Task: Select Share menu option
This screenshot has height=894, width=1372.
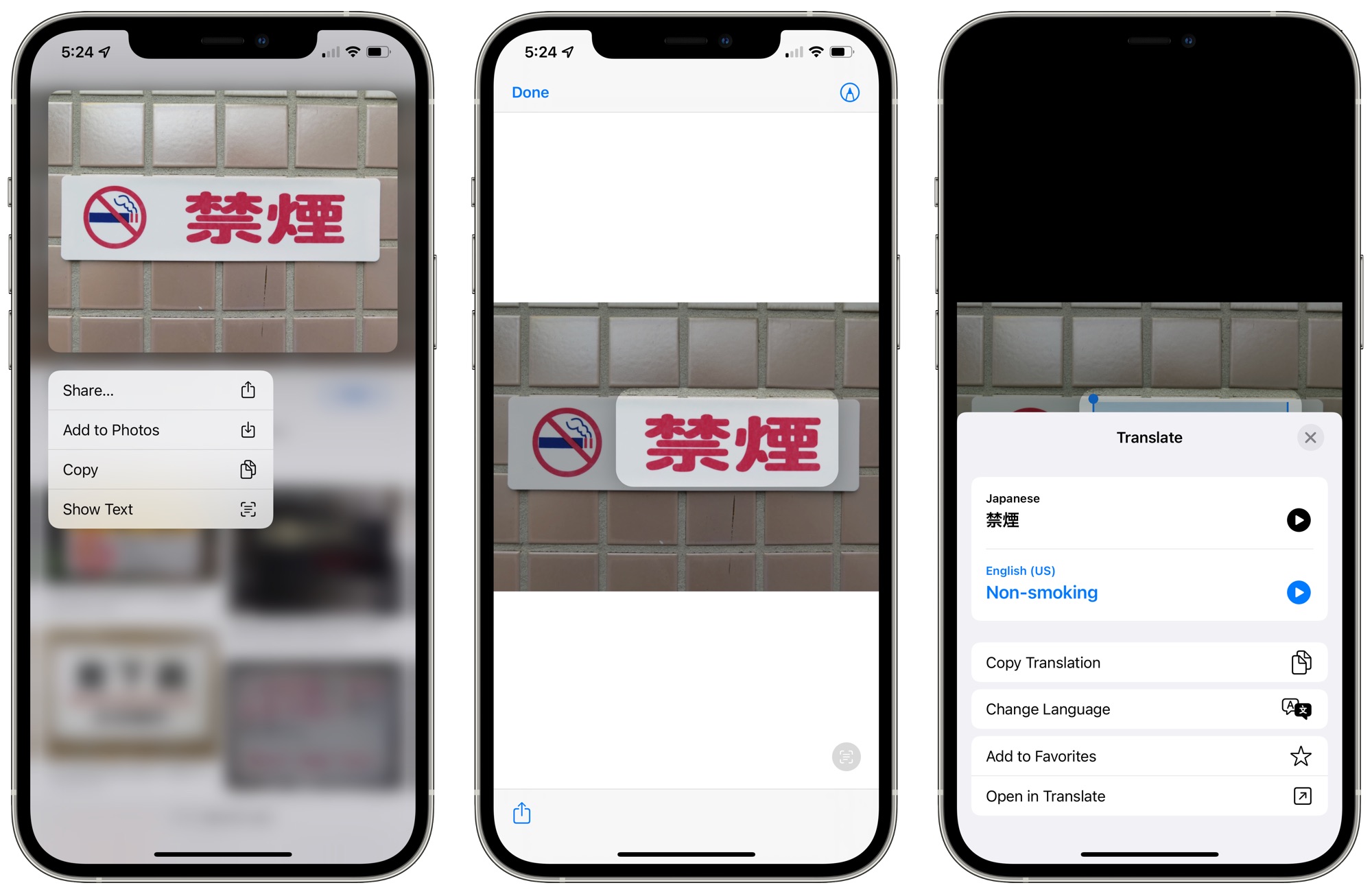Action: pos(156,391)
